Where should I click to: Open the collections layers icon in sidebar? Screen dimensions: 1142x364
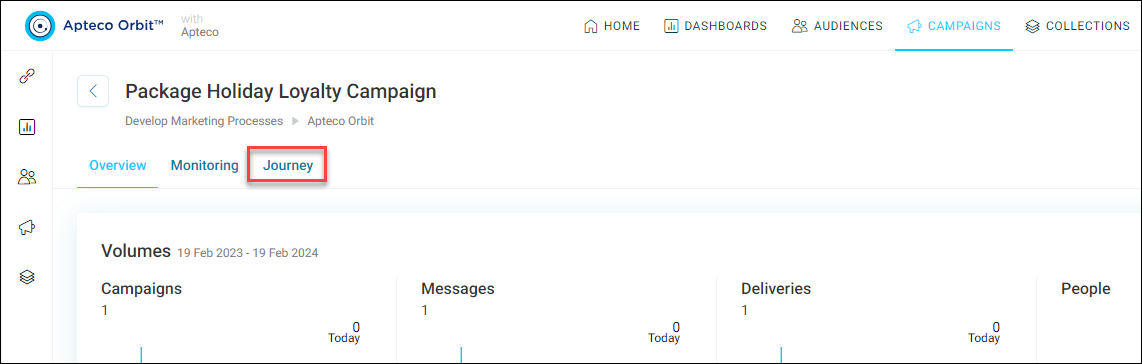27,277
